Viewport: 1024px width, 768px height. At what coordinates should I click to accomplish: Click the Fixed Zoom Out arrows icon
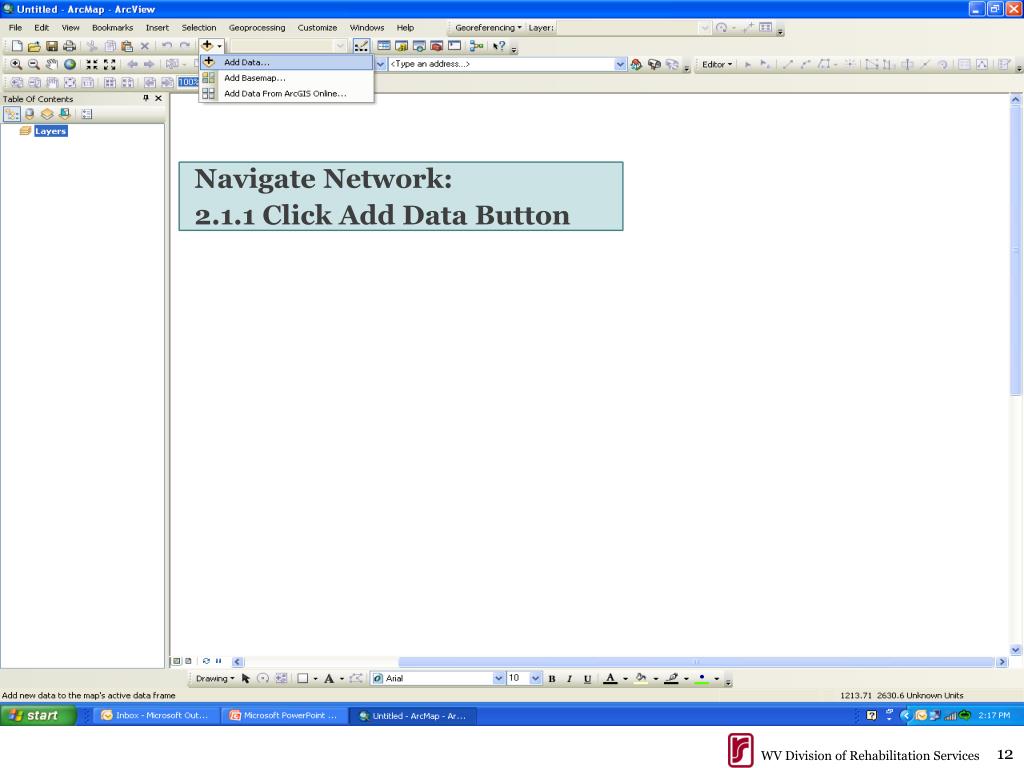110,64
